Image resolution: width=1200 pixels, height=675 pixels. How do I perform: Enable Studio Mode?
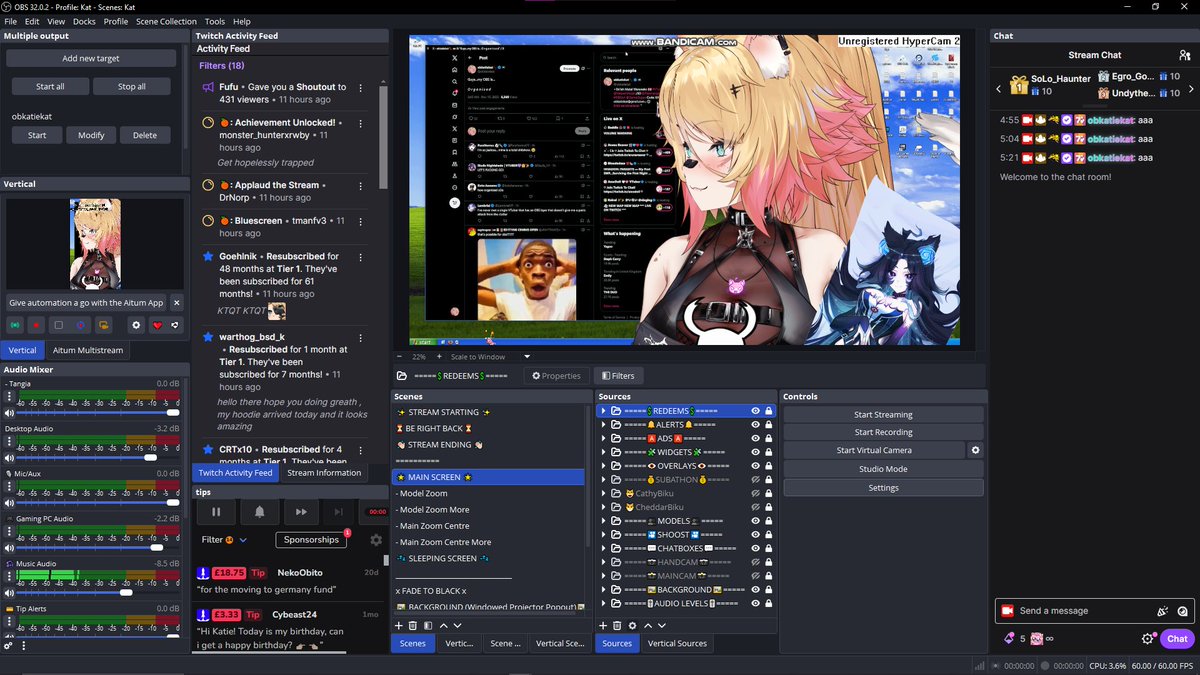(x=883, y=469)
